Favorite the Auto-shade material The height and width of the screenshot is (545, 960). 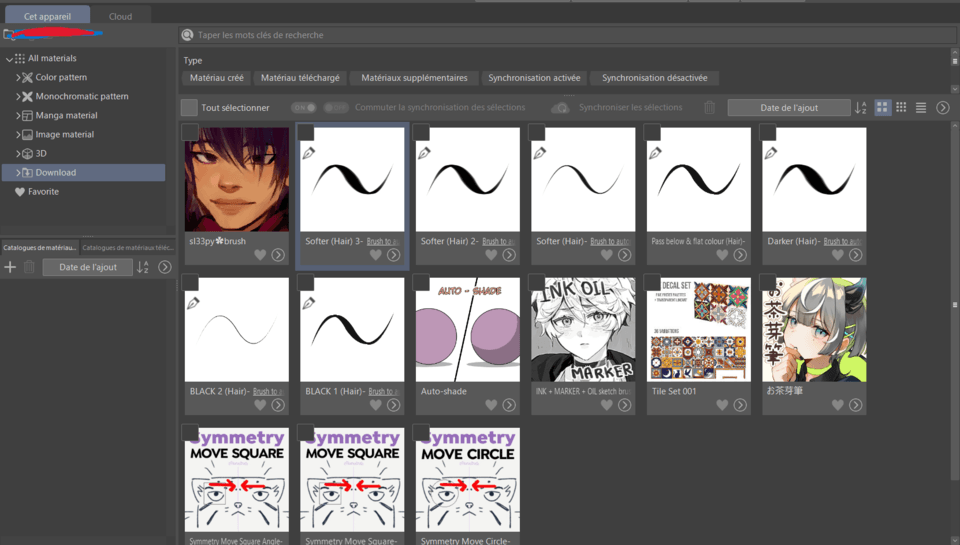coord(491,405)
